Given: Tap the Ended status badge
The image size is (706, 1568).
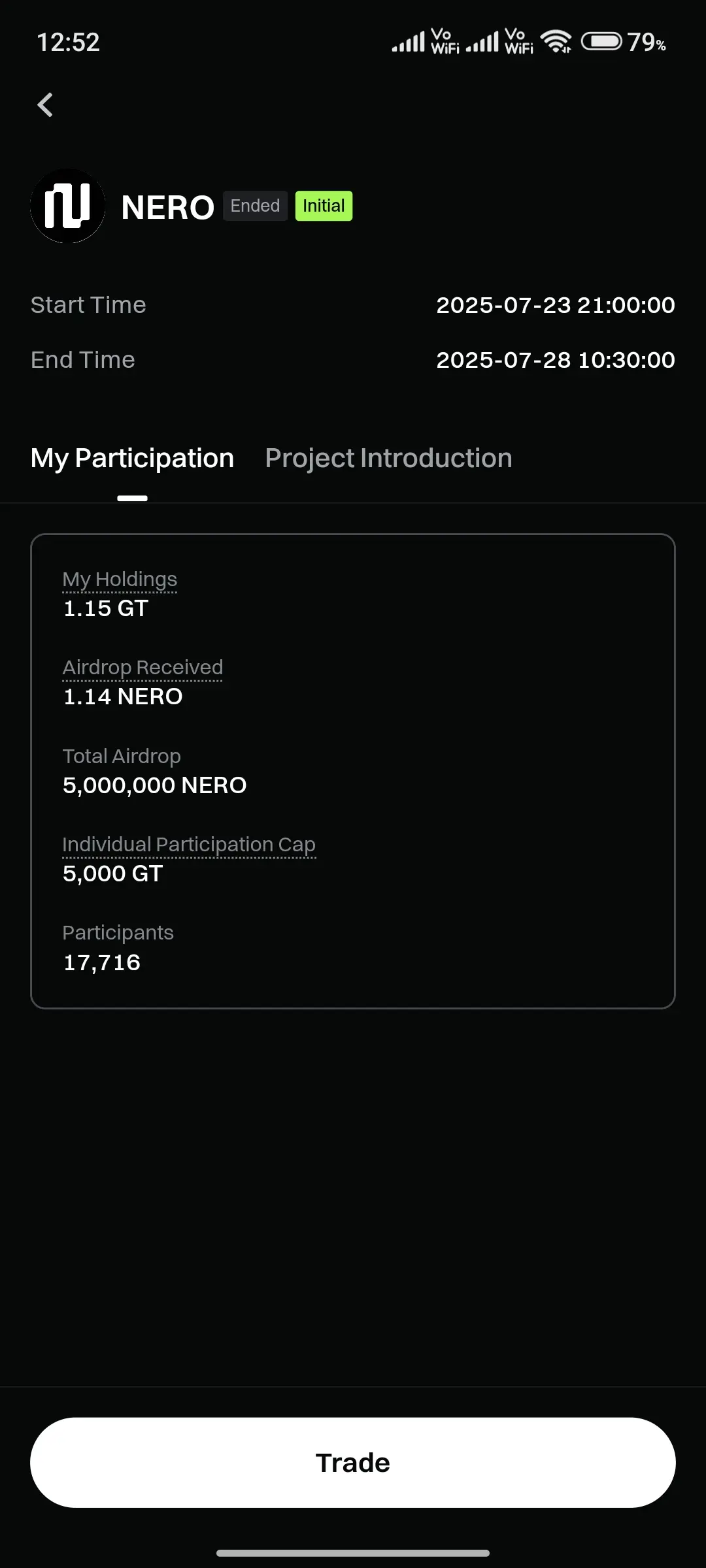Looking at the screenshot, I should (255, 206).
